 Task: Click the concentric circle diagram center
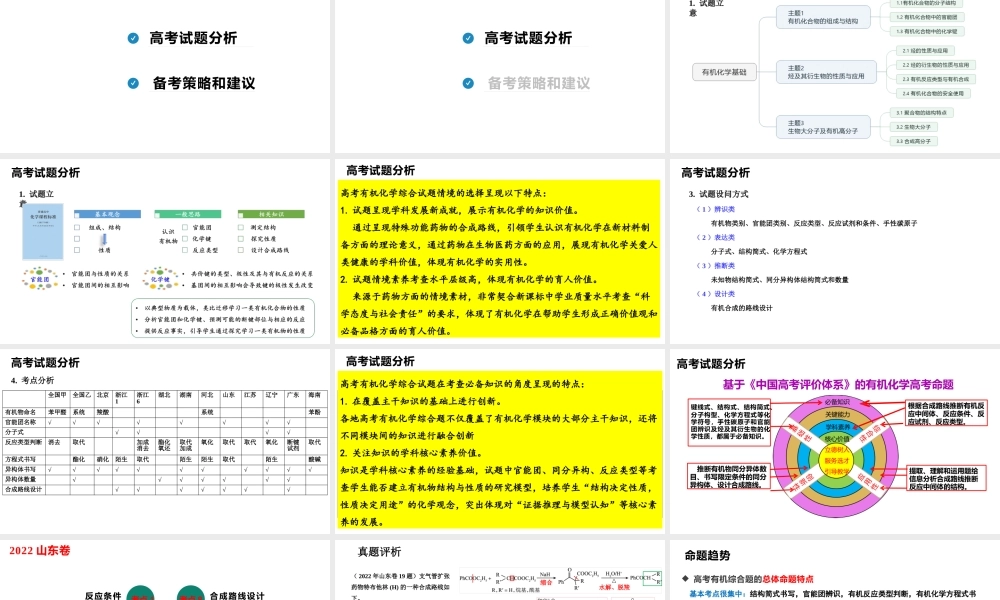click(837, 459)
